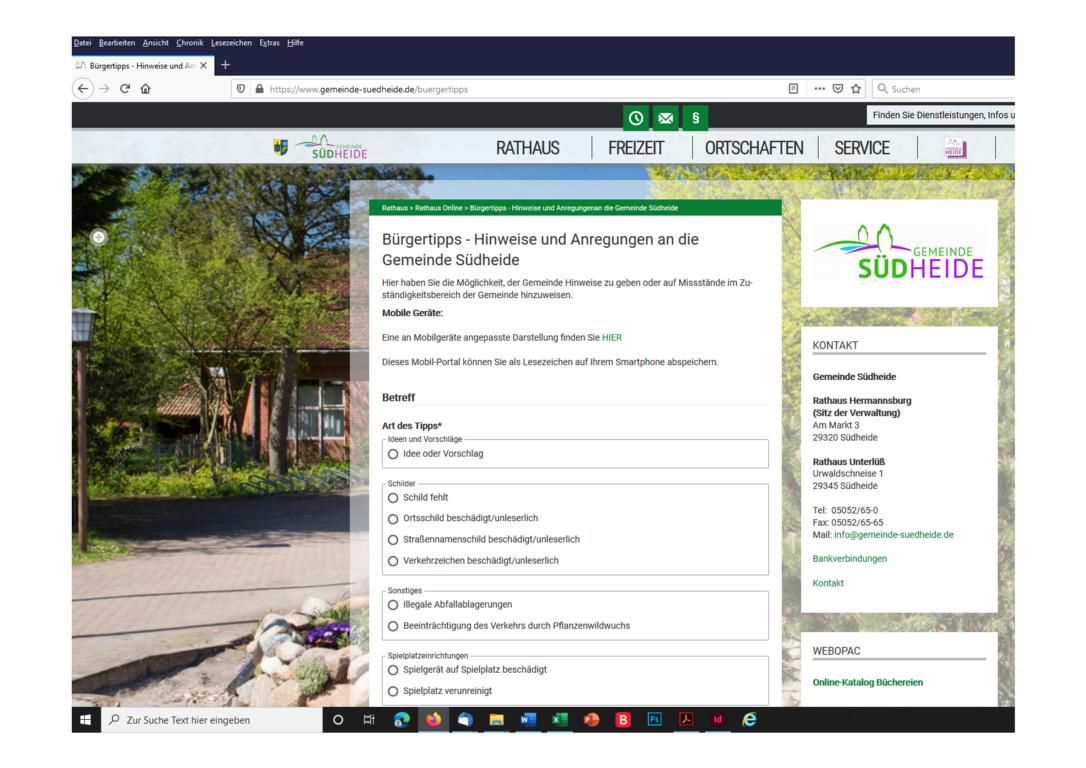The width and height of the screenshot is (1086, 768).
Task: Open PowerPoint from the taskbar
Action: tap(591, 720)
